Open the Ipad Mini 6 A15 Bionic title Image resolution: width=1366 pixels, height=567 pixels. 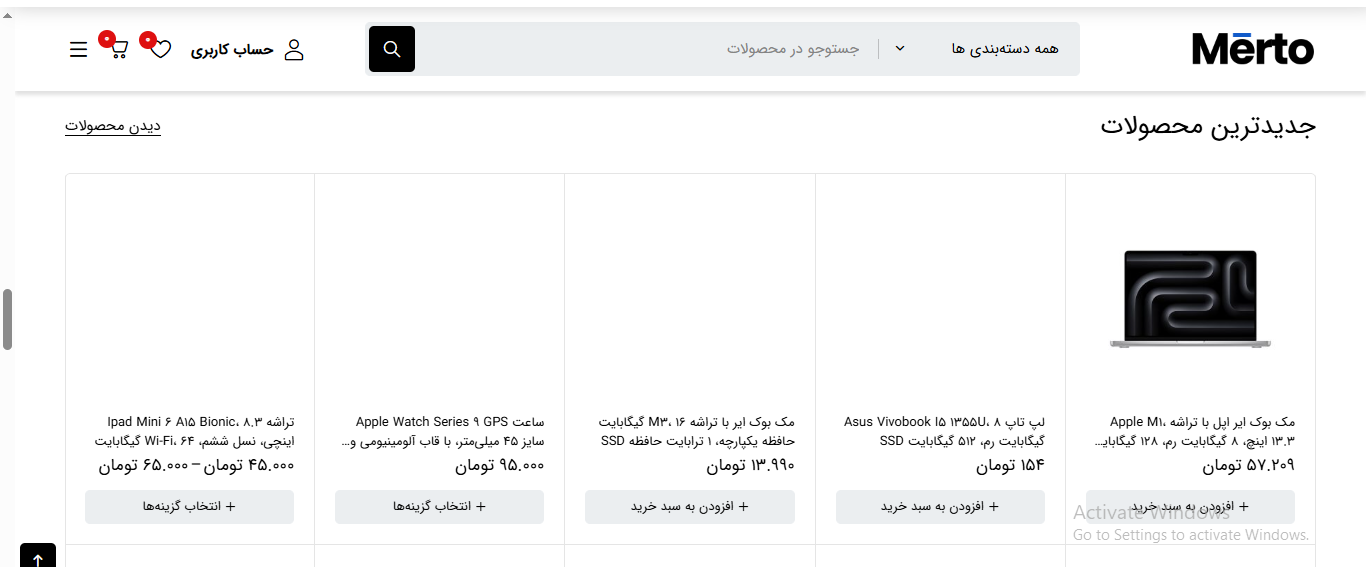pos(195,431)
